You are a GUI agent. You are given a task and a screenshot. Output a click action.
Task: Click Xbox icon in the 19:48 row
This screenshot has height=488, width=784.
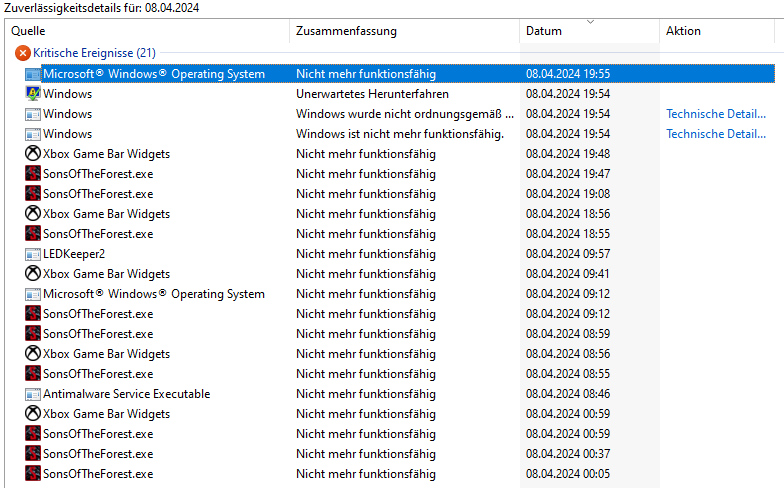click(x=33, y=154)
